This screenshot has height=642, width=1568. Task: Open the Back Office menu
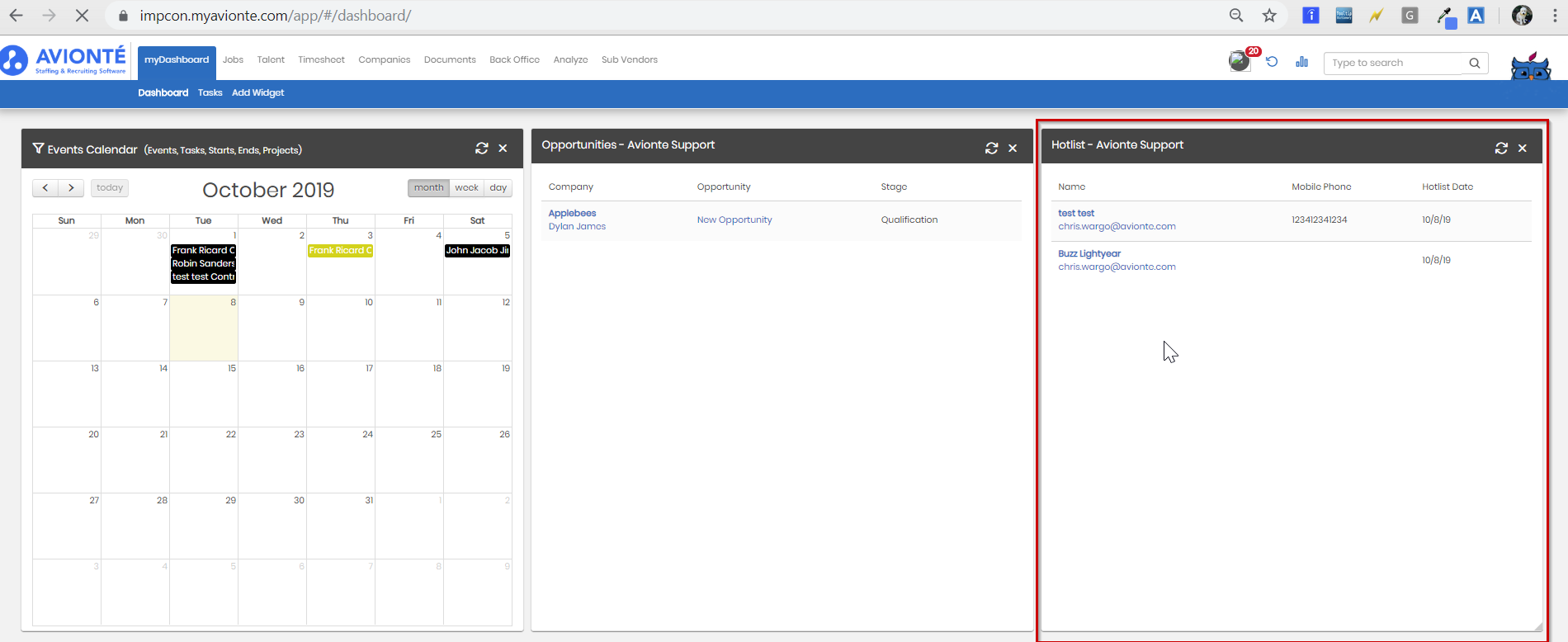pos(514,59)
